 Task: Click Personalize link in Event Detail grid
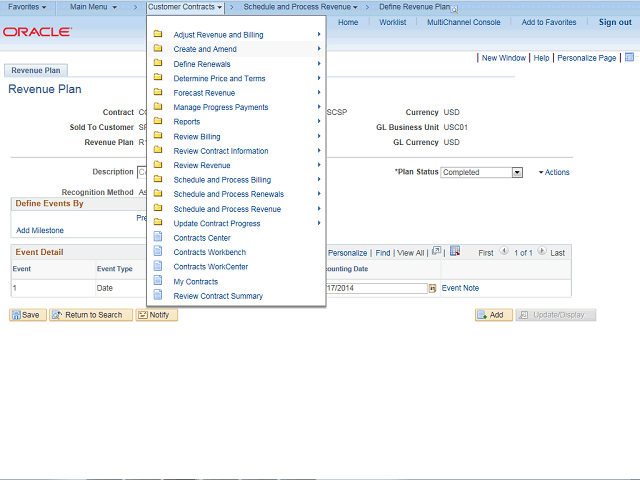click(347, 253)
